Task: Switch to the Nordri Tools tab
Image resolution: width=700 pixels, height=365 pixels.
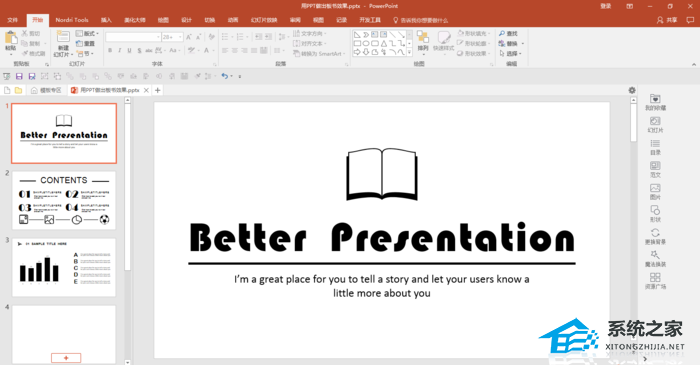Action: click(x=72, y=20)
